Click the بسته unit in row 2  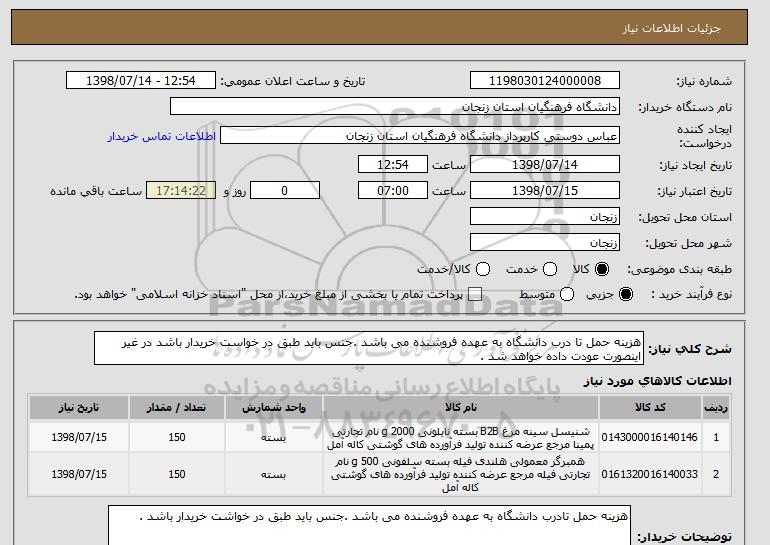(x=274, y=475)
